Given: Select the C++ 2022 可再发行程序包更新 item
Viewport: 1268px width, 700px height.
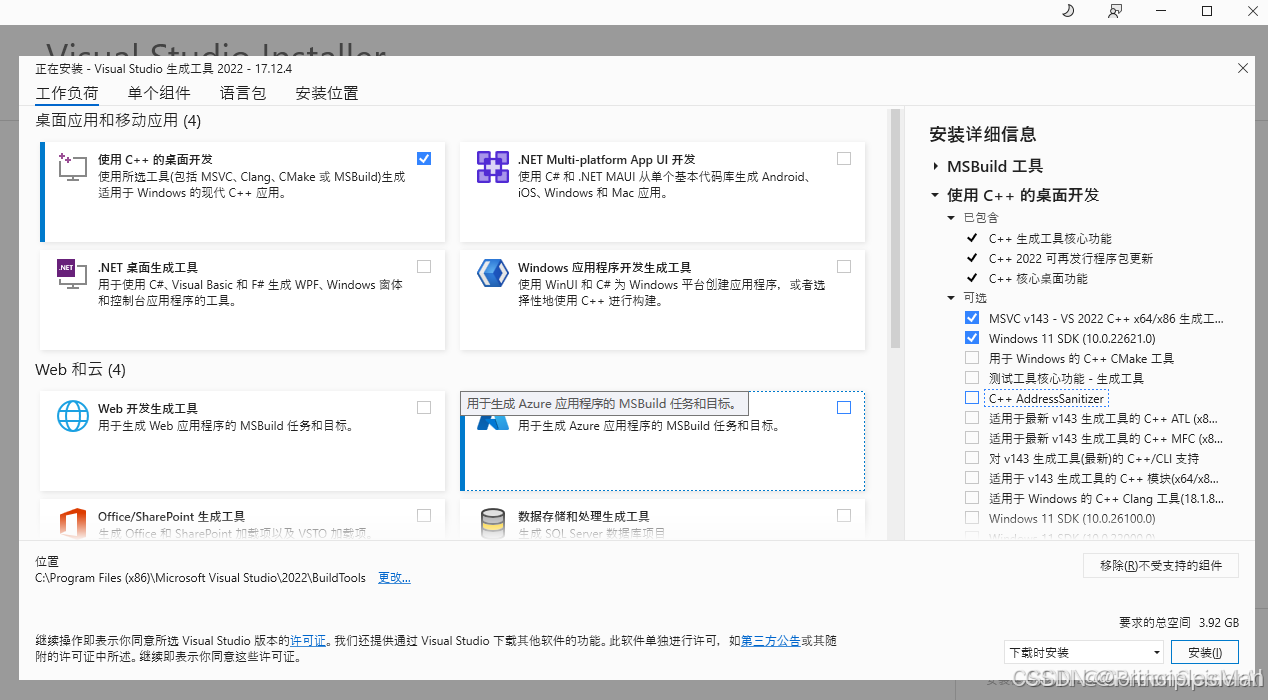Looking at the screenshot, I should 1071,259.
